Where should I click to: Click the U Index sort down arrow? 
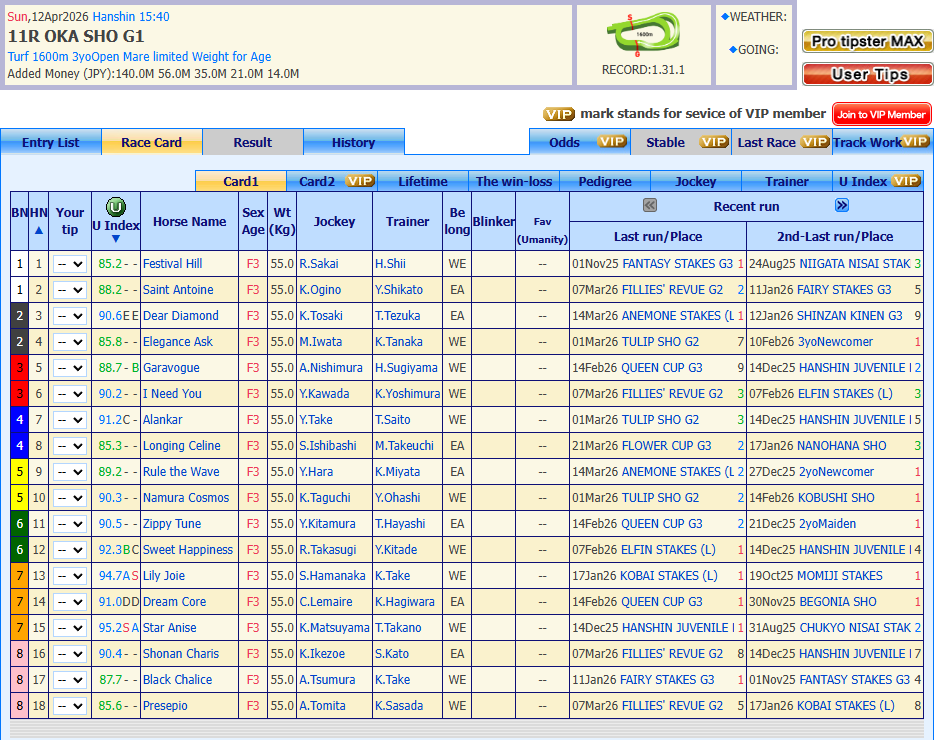(x=116, y=239)
